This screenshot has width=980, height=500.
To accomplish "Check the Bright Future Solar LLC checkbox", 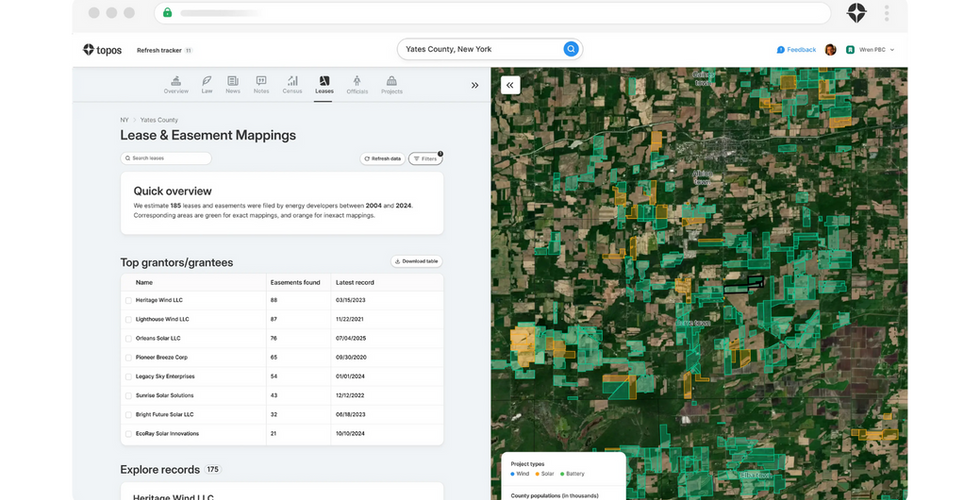I will [129, 415].
